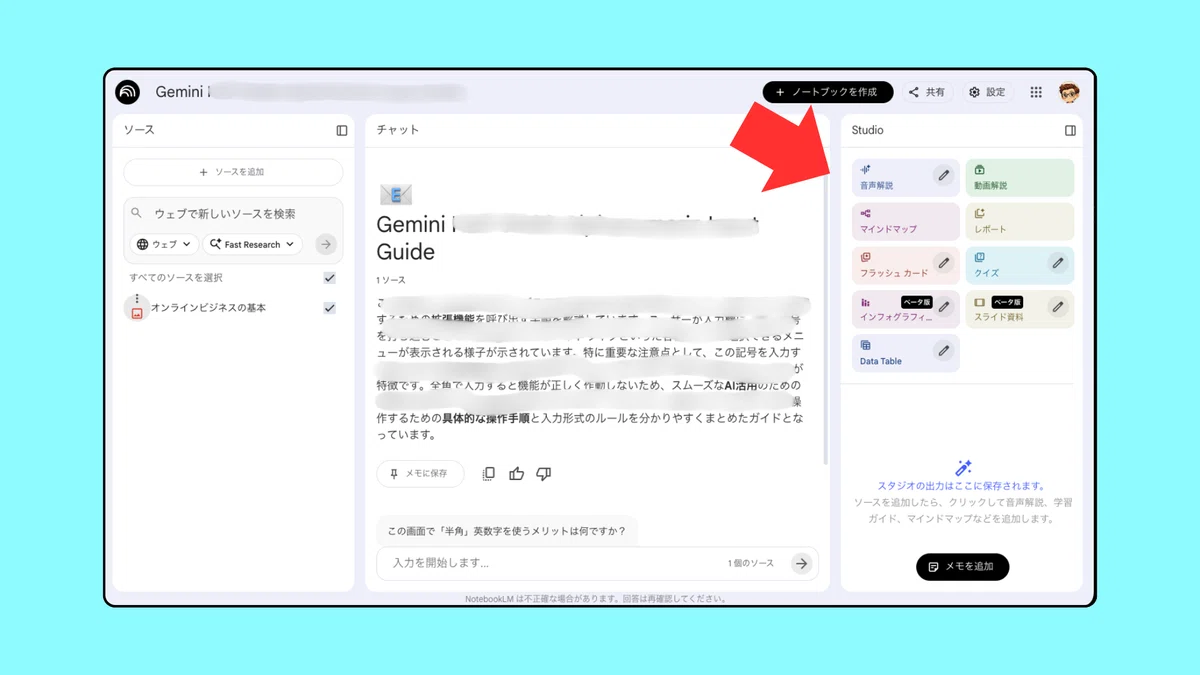
Task: Click the Studio panel header label
Action: tap(867, 130)
